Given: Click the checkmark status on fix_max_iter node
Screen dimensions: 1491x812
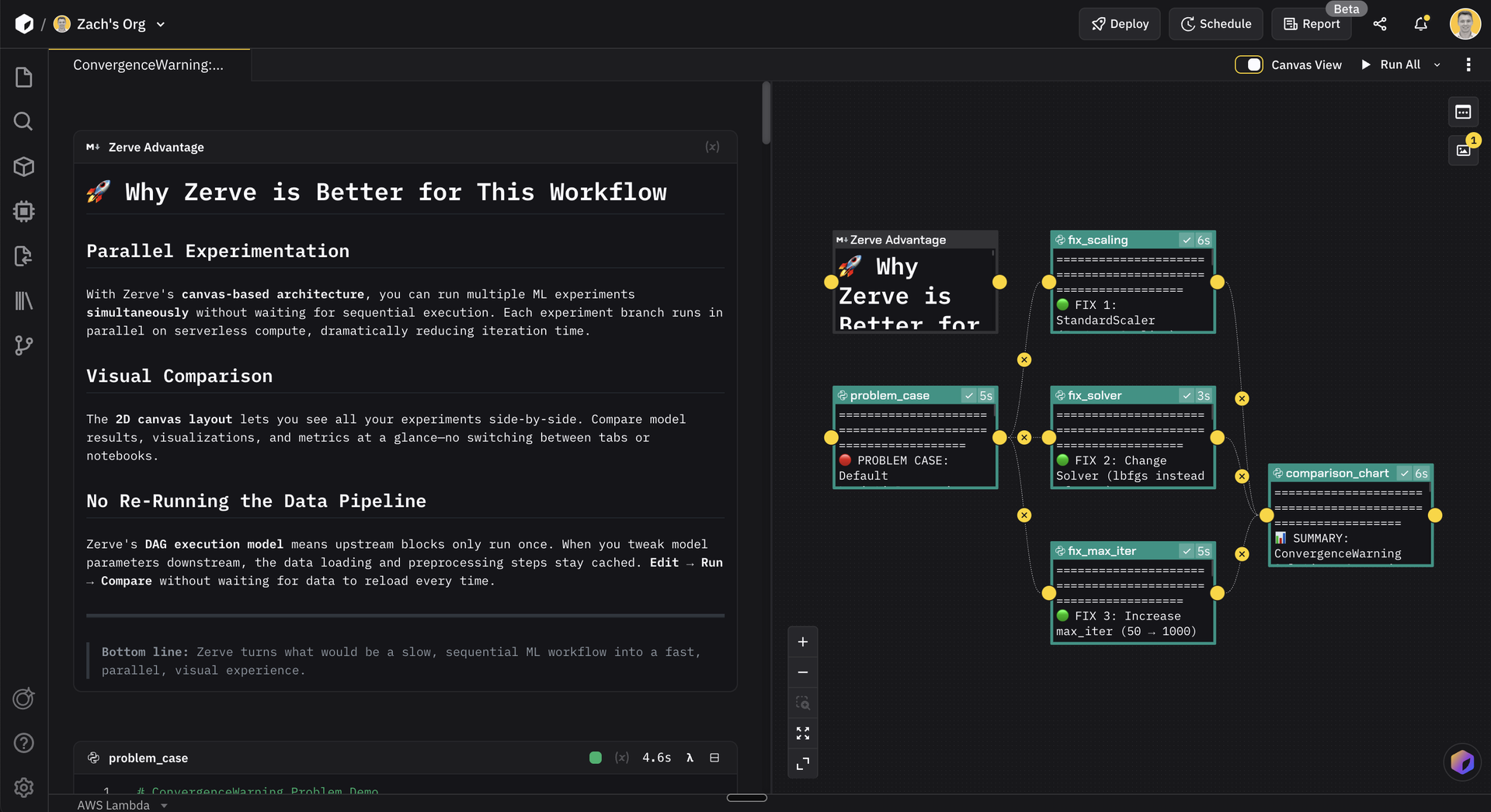Looking at the screenshot, I should 1187,550.
